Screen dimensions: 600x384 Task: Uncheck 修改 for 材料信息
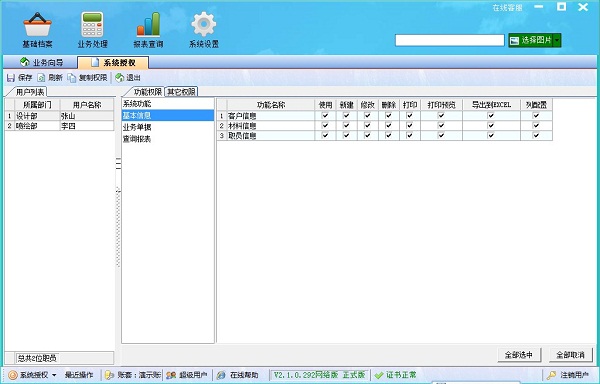[x=367, y=125]
